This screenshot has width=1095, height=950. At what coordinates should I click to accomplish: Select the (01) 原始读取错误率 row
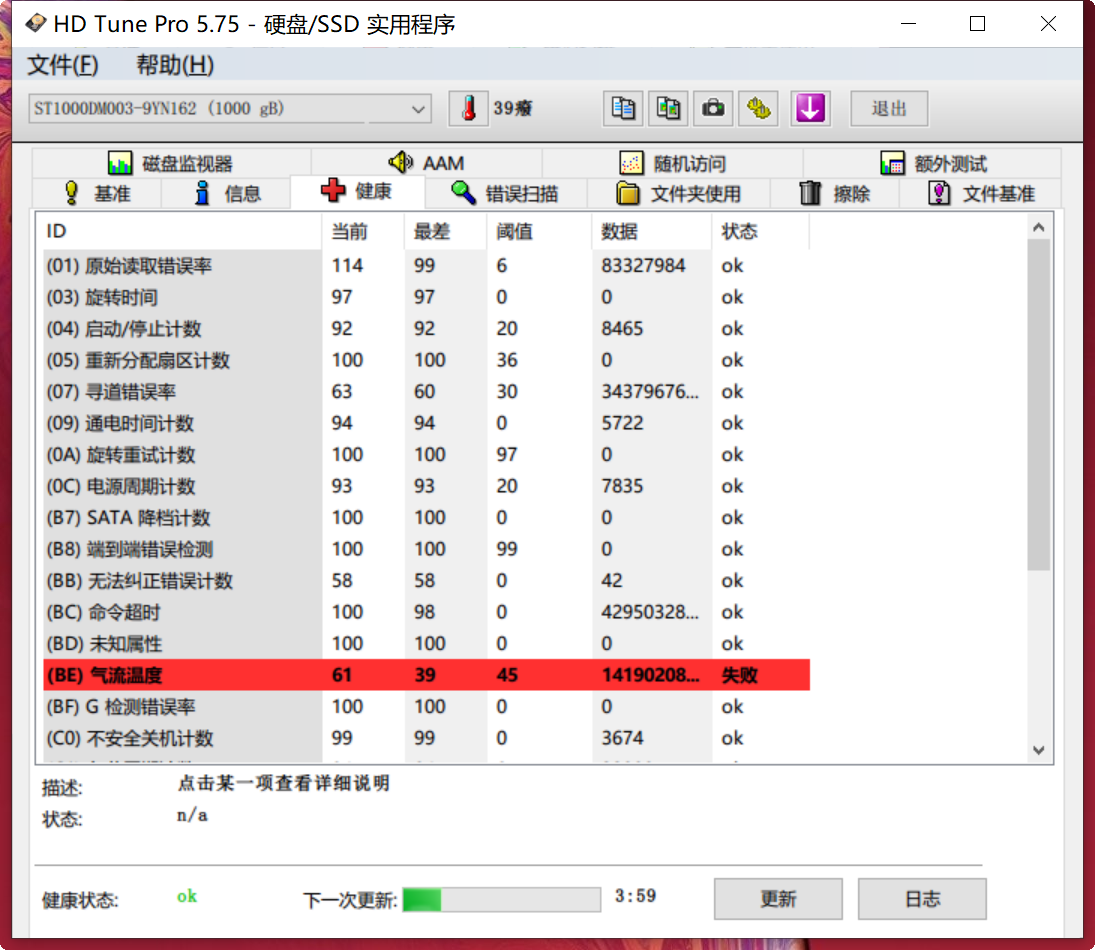coord(427,265)
